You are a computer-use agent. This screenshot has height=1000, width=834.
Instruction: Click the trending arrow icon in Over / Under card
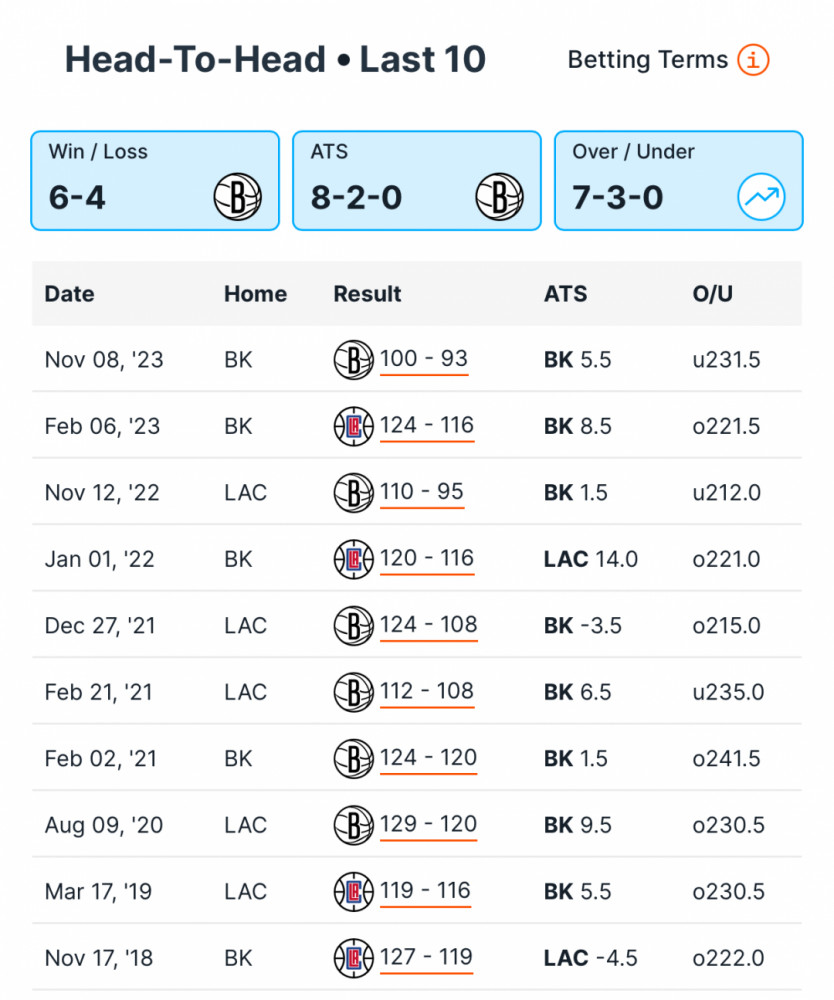[761, 197]
